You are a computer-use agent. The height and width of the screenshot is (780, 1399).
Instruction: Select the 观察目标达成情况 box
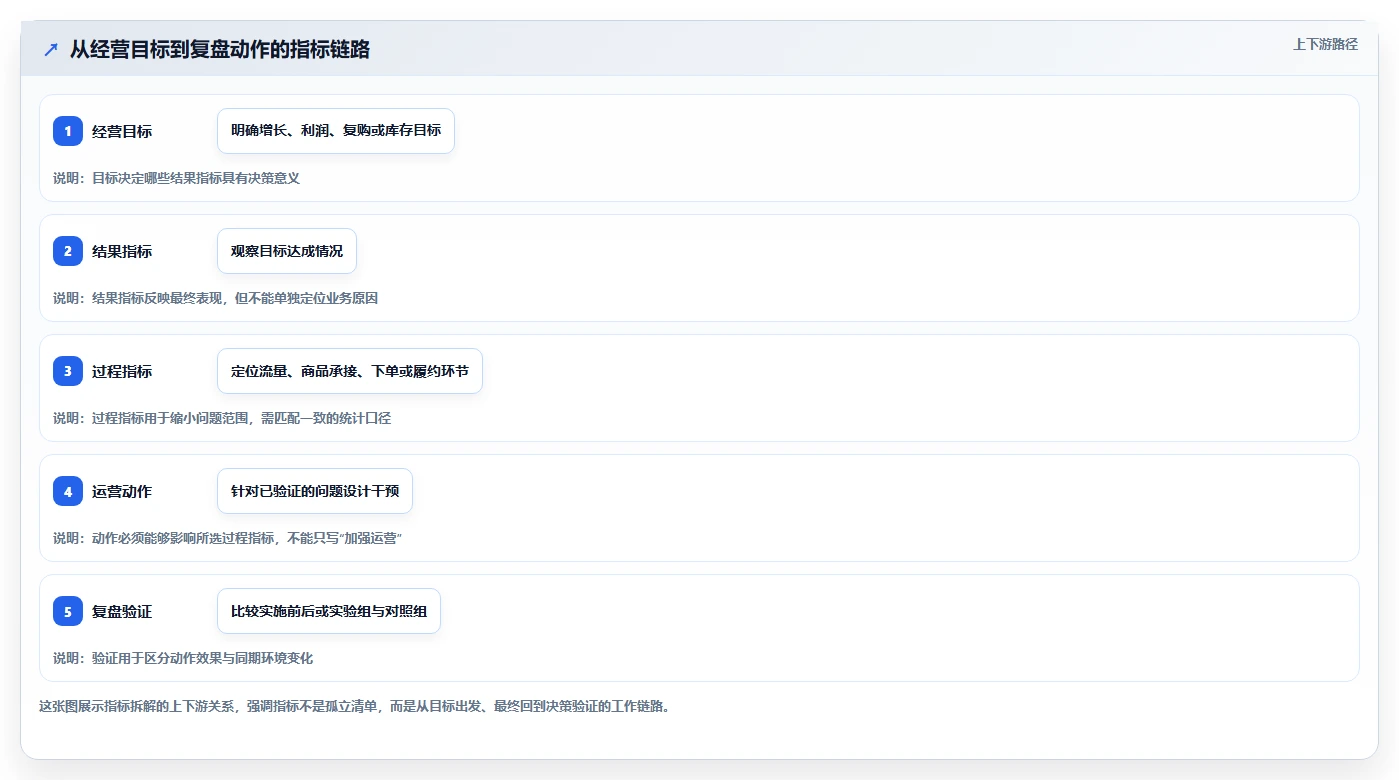(287, 251)
